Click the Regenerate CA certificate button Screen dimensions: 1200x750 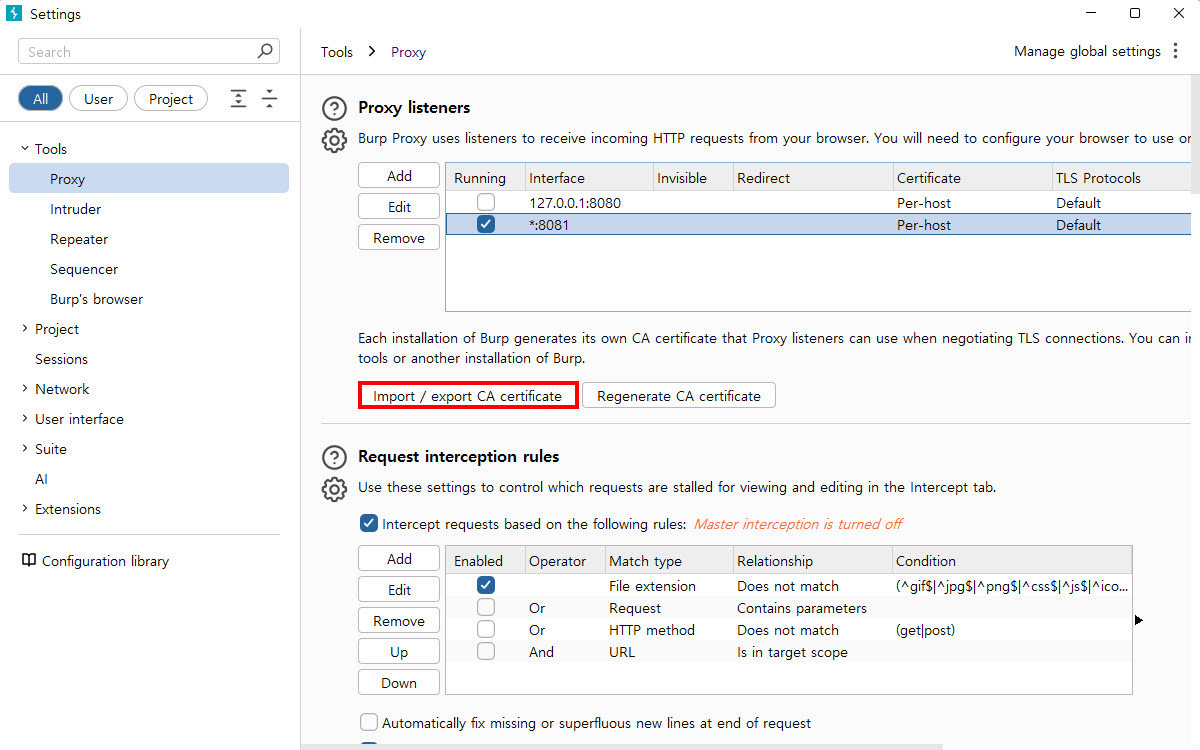click(678, 396)
